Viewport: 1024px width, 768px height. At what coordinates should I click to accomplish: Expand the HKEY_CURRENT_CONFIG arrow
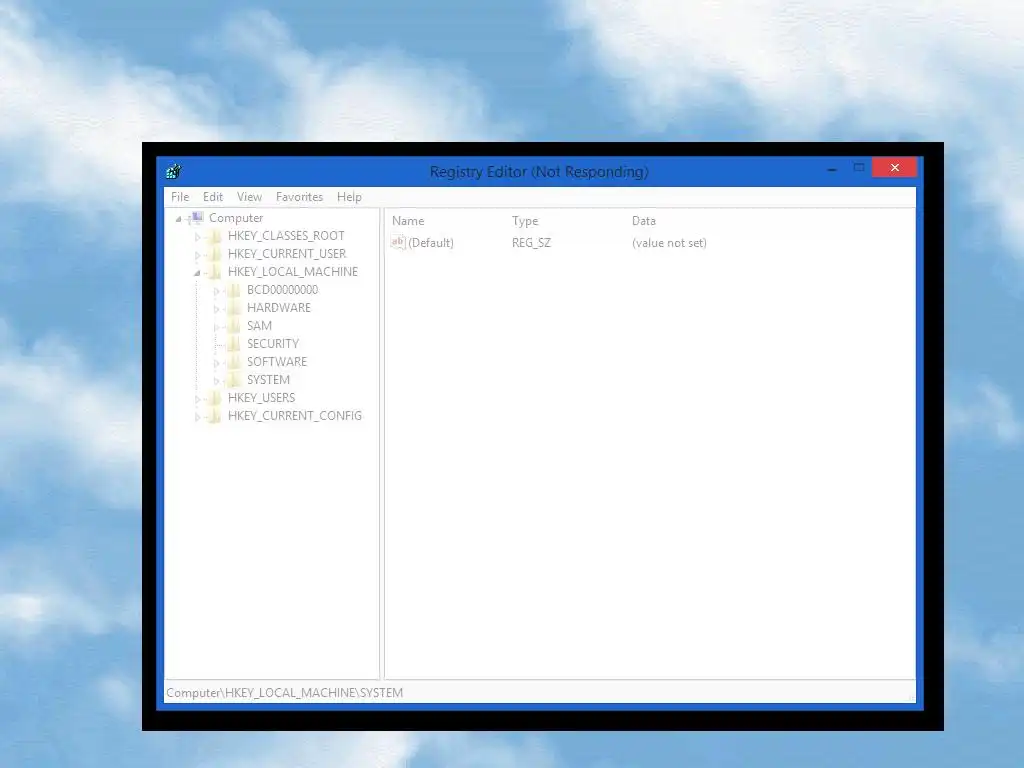(x=197, y=417)
